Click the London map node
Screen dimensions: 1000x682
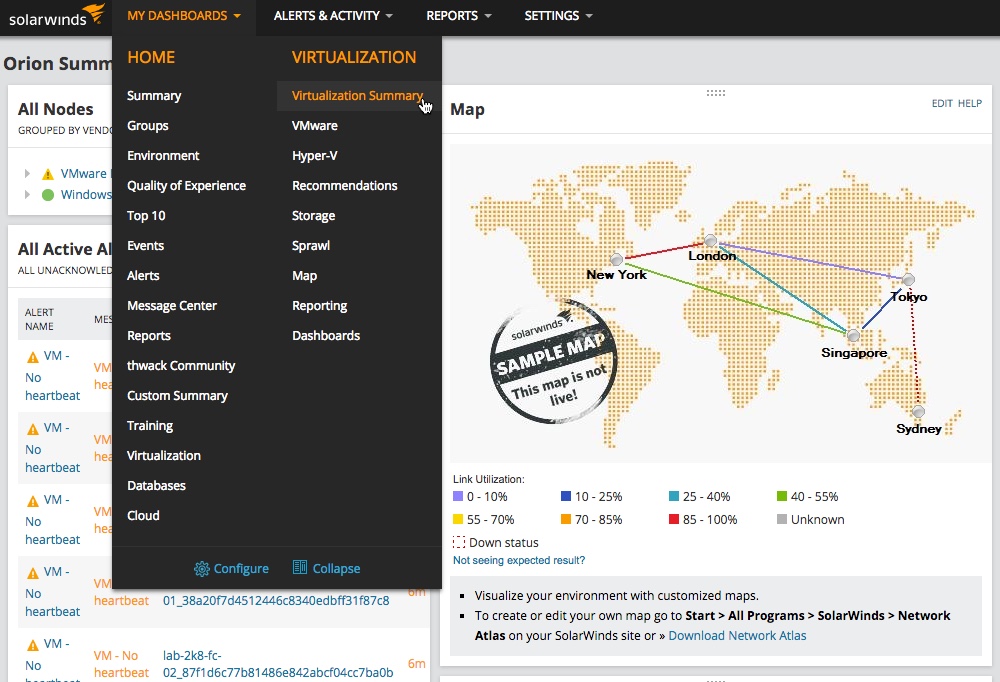coord(710,241)
